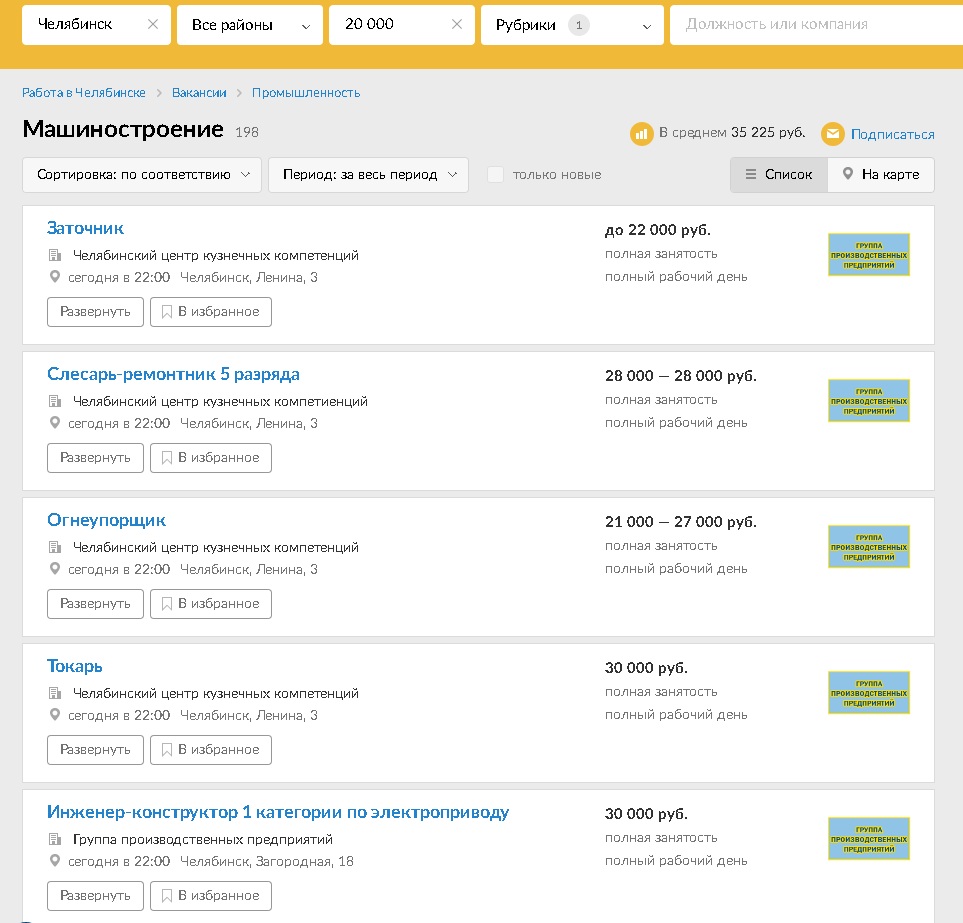Click the Подписаться link
963x923 pixels.
[892, 134]
